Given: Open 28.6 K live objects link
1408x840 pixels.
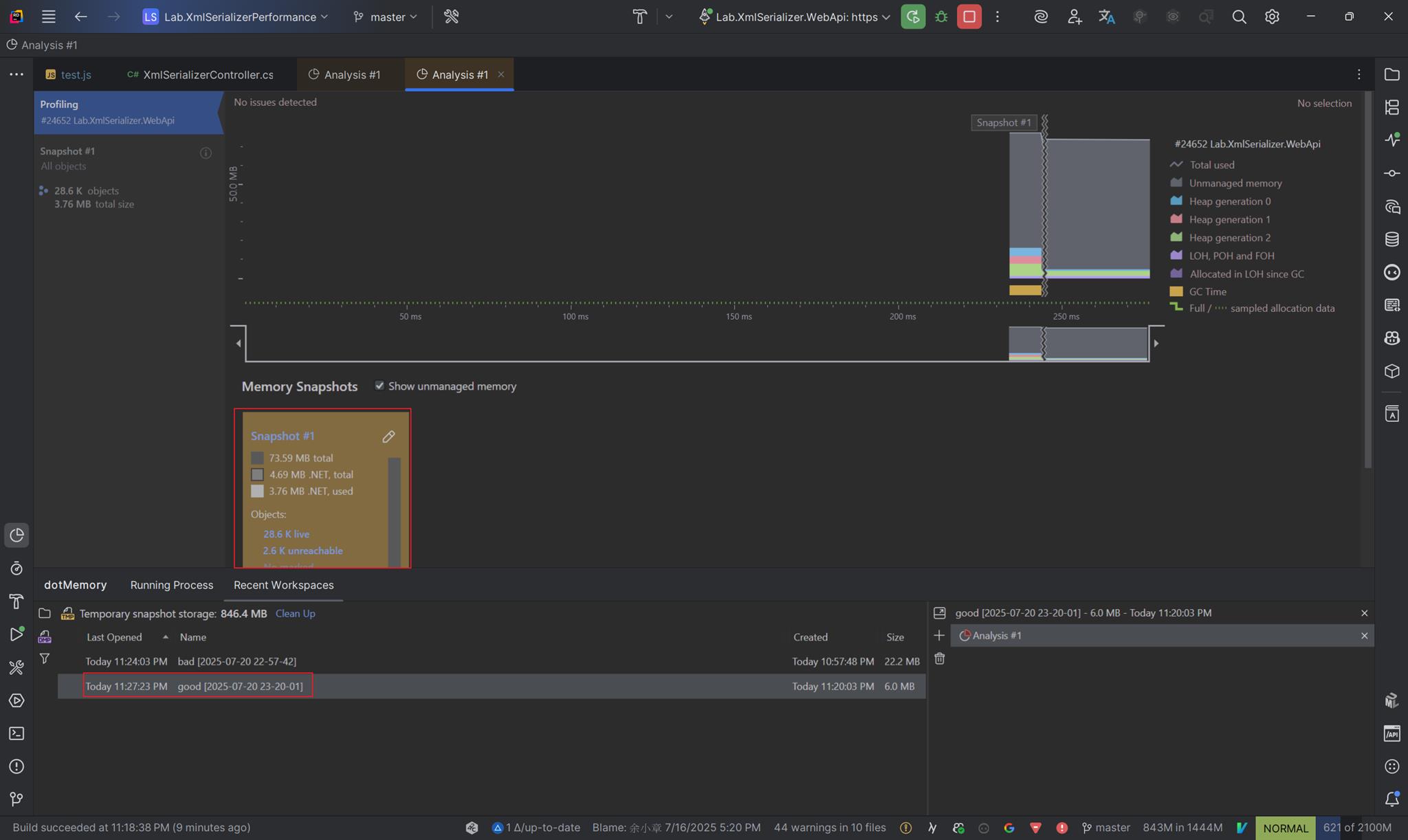Looking at the screenshot, I should 286,534.
